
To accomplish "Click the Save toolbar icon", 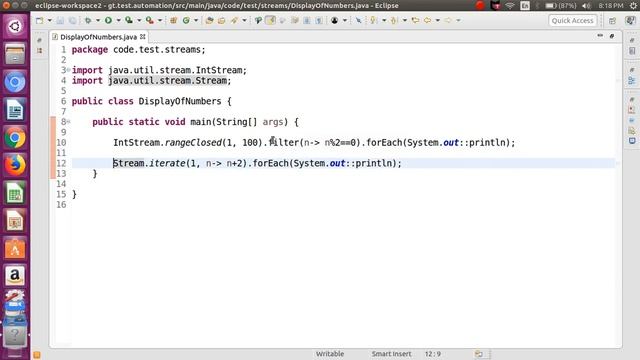I will [x=60, y=20].
